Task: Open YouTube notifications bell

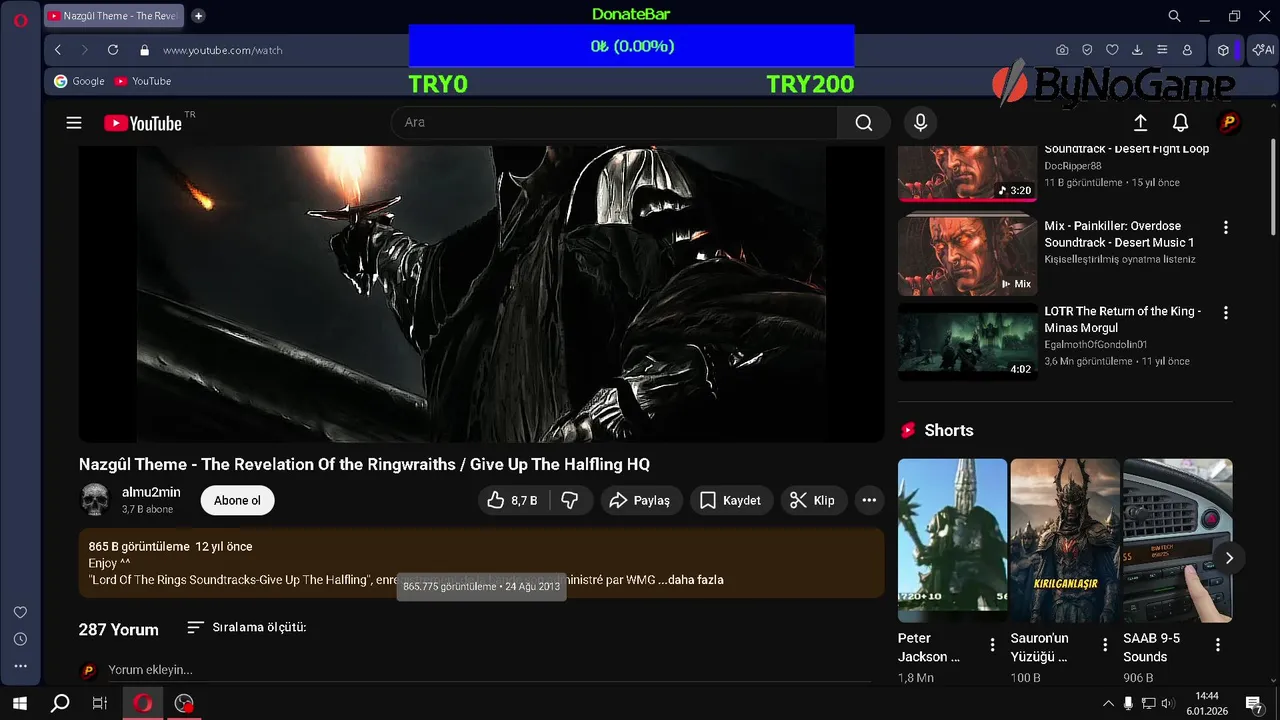Action: tap(1181, 123)
